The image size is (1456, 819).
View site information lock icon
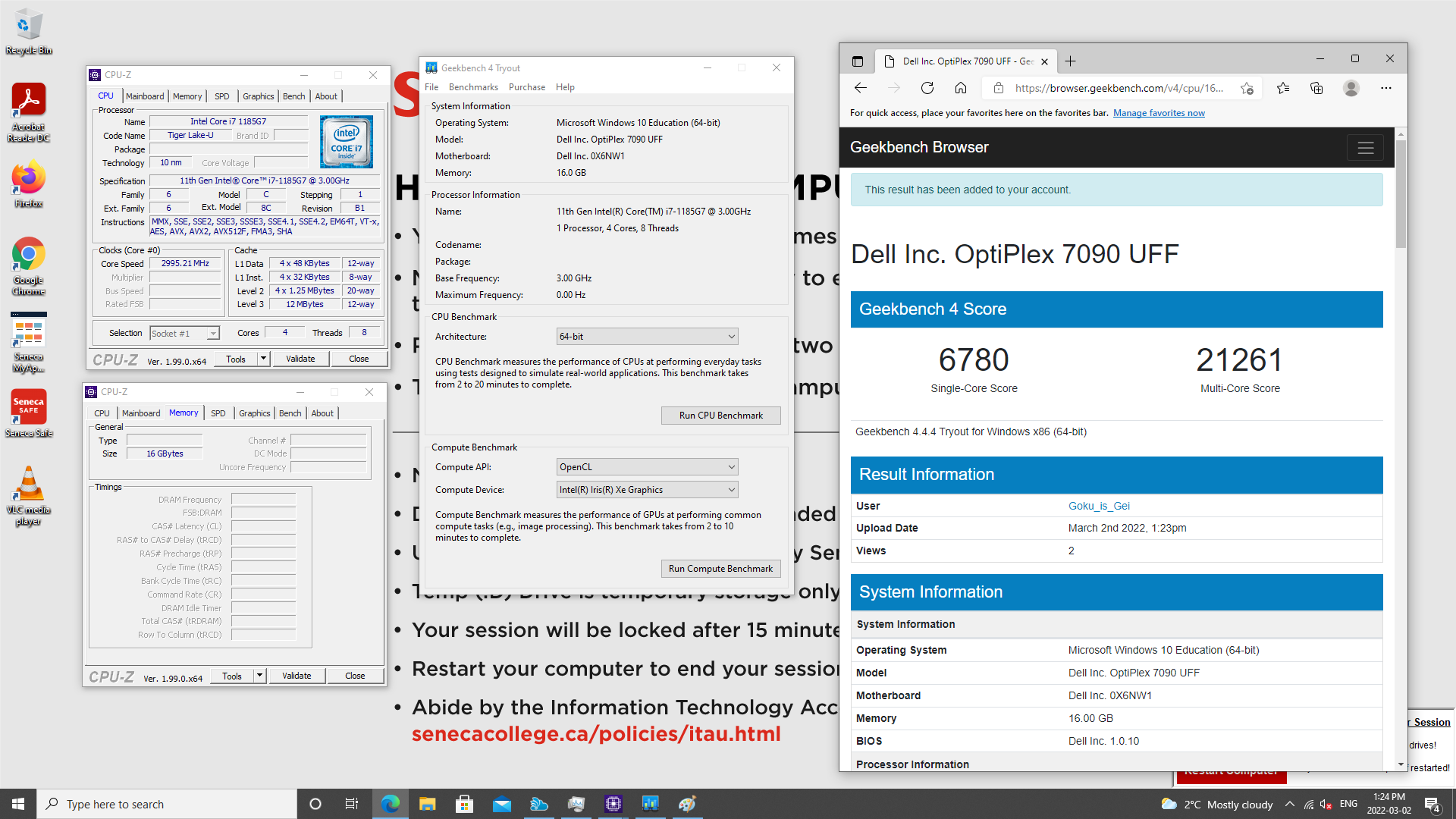click(999, 88)
